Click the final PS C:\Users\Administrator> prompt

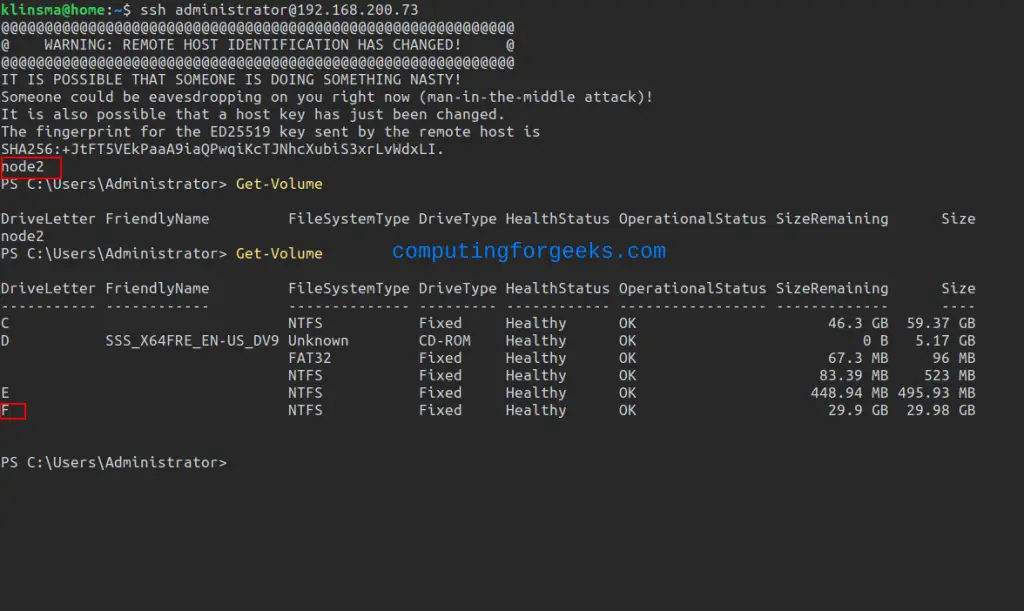pos(114,463)
